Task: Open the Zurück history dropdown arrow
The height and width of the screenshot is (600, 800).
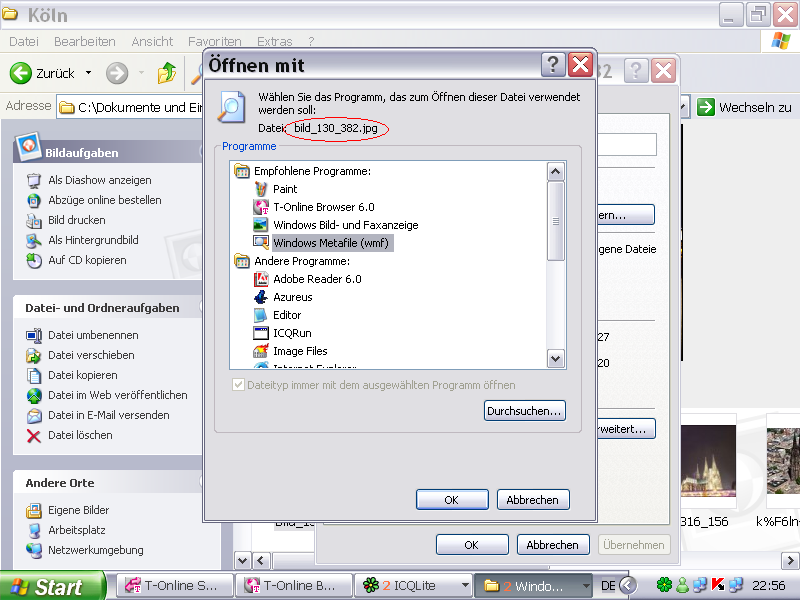Action: point(88,73)
